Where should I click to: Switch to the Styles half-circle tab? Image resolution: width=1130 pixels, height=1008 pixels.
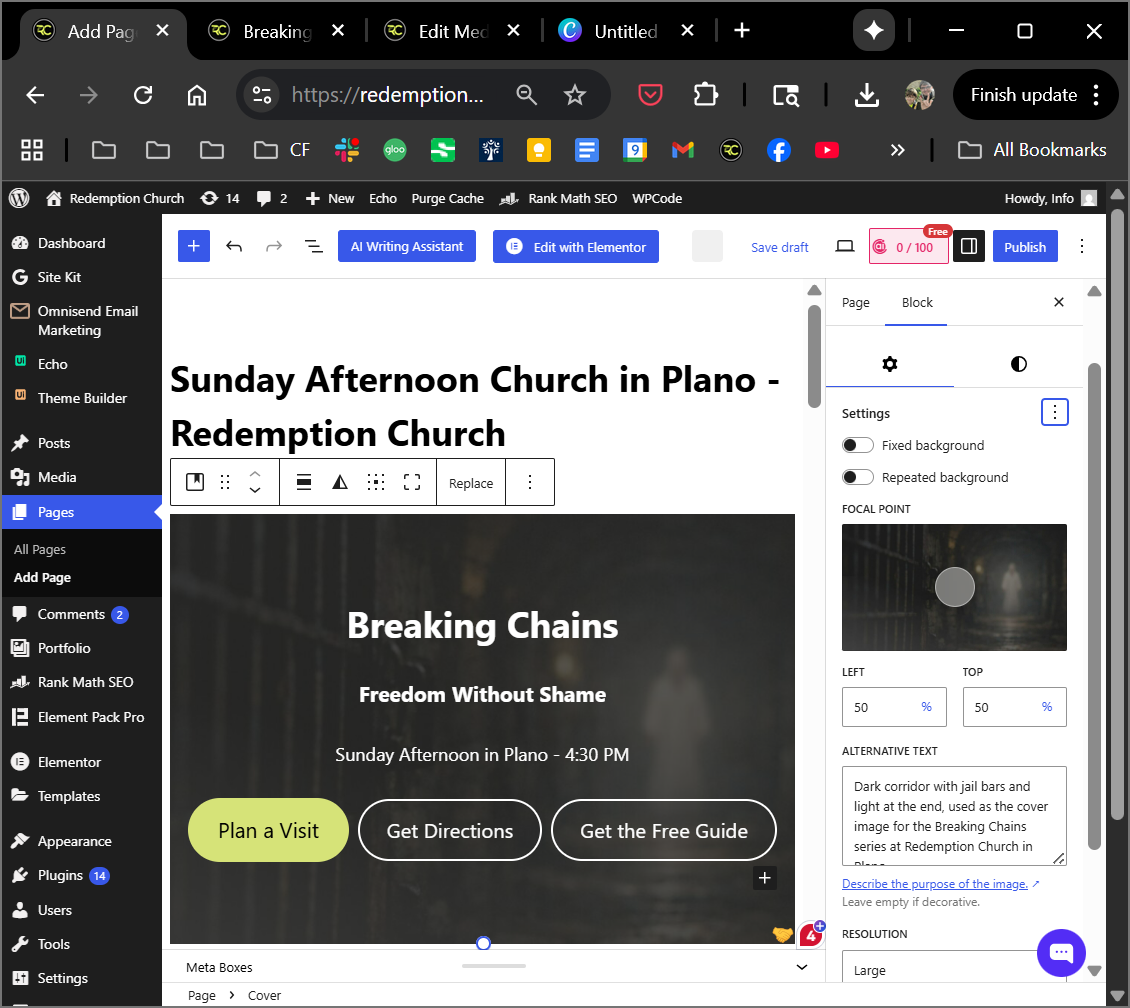tap(1018, 364)
